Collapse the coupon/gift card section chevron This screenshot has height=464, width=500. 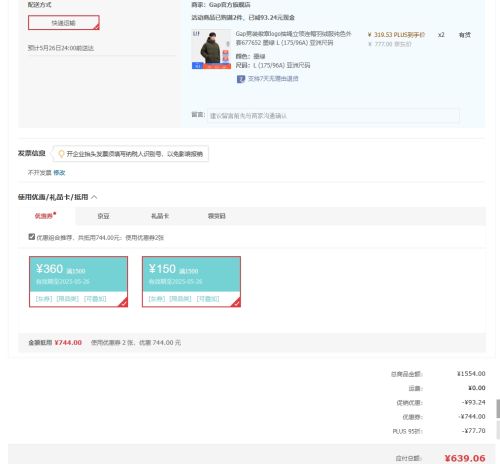click(x=94, y=197)
